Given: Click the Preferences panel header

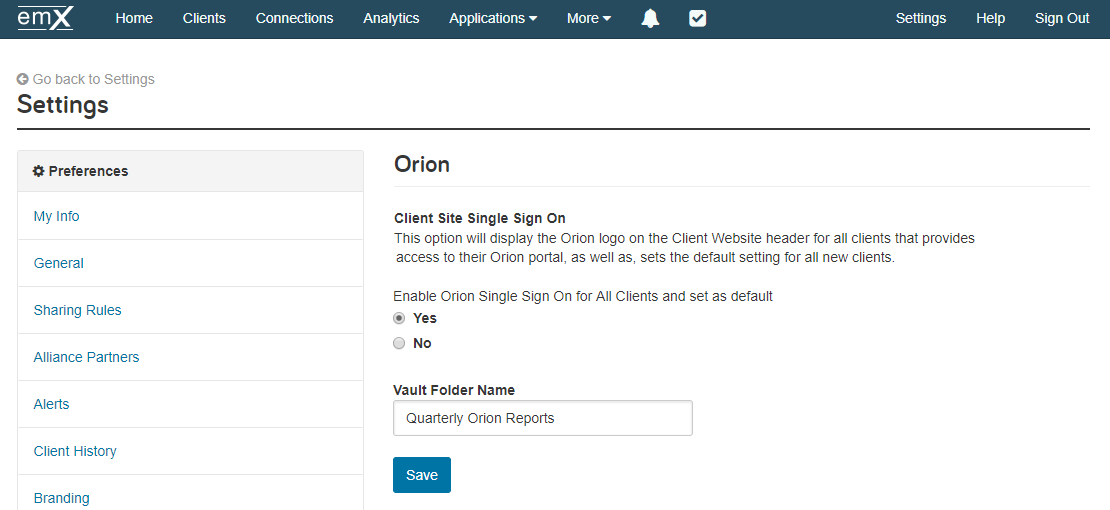Looking at the screenshot, I should click(x=190, y=171).
